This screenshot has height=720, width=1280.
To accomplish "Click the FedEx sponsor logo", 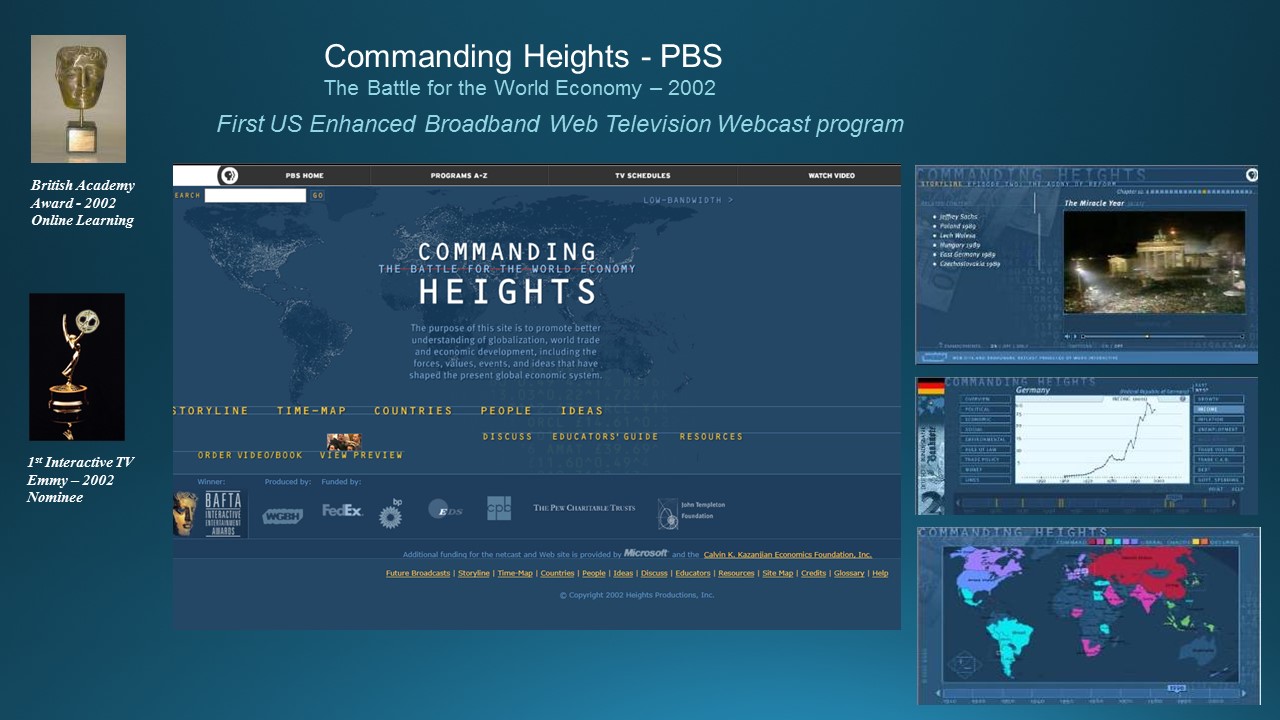I will click(342, 511).
